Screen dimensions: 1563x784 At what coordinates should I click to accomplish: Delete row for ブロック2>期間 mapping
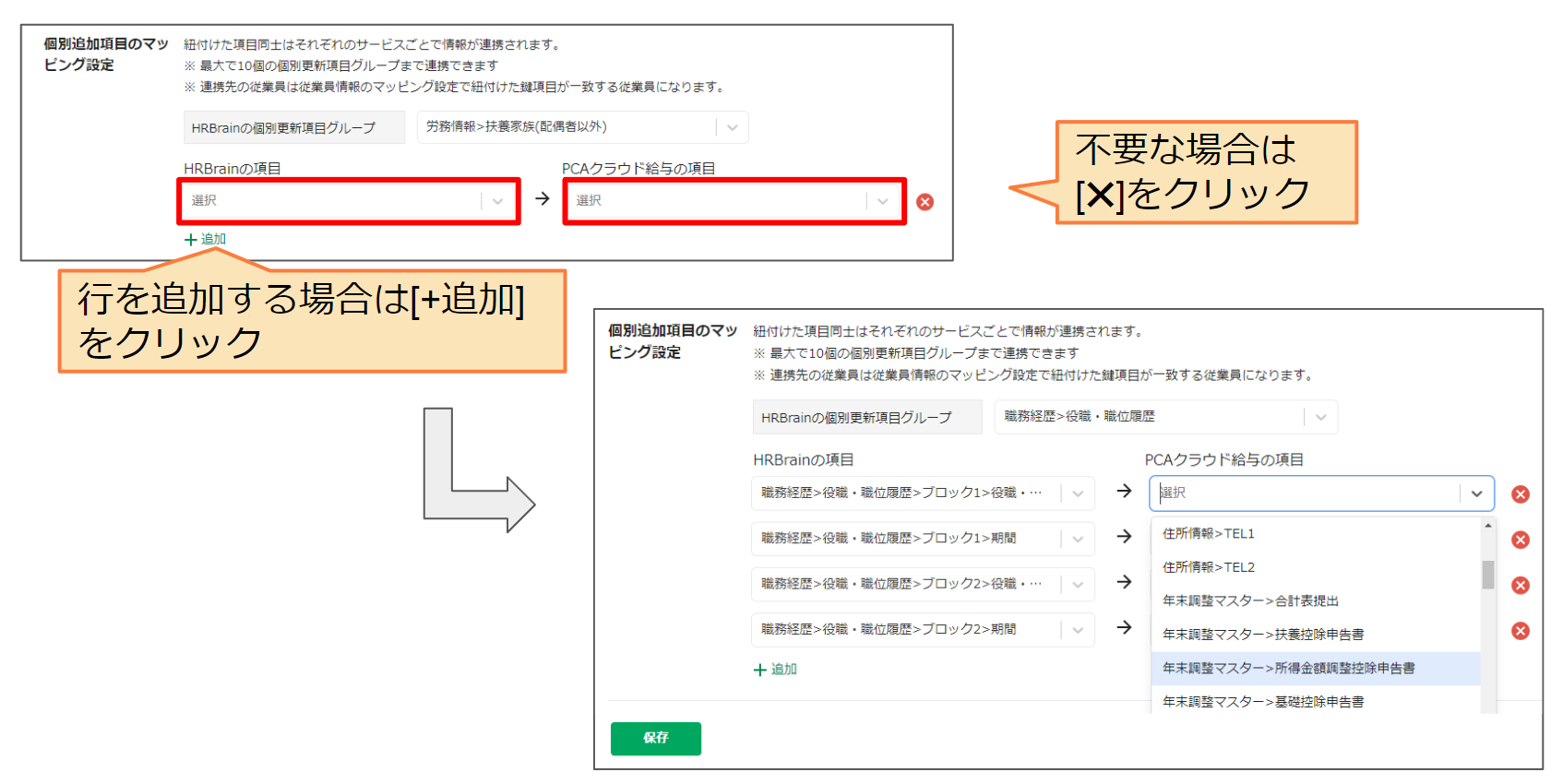1521,631
